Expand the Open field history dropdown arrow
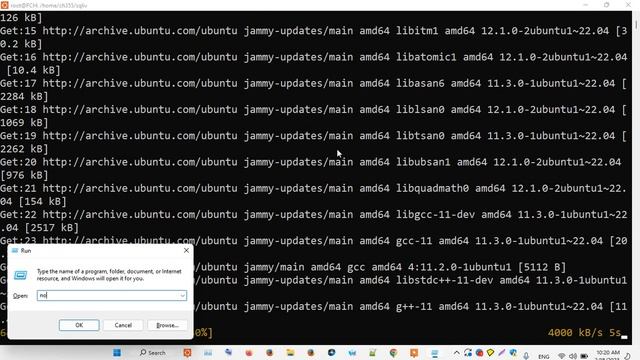The height and width of the screenshot is (360, 640). [182, 296]
